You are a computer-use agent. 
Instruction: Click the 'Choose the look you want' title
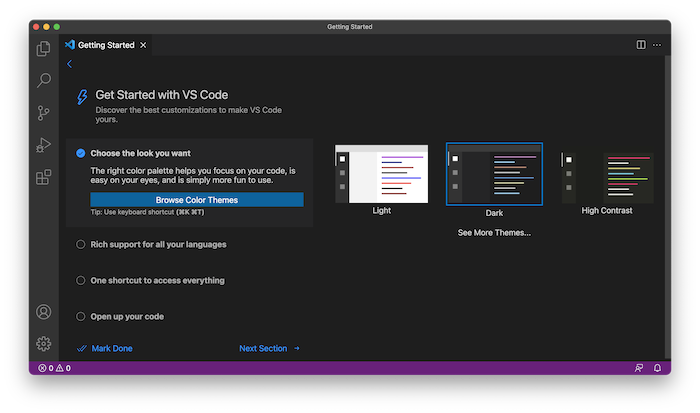(141, 153)
